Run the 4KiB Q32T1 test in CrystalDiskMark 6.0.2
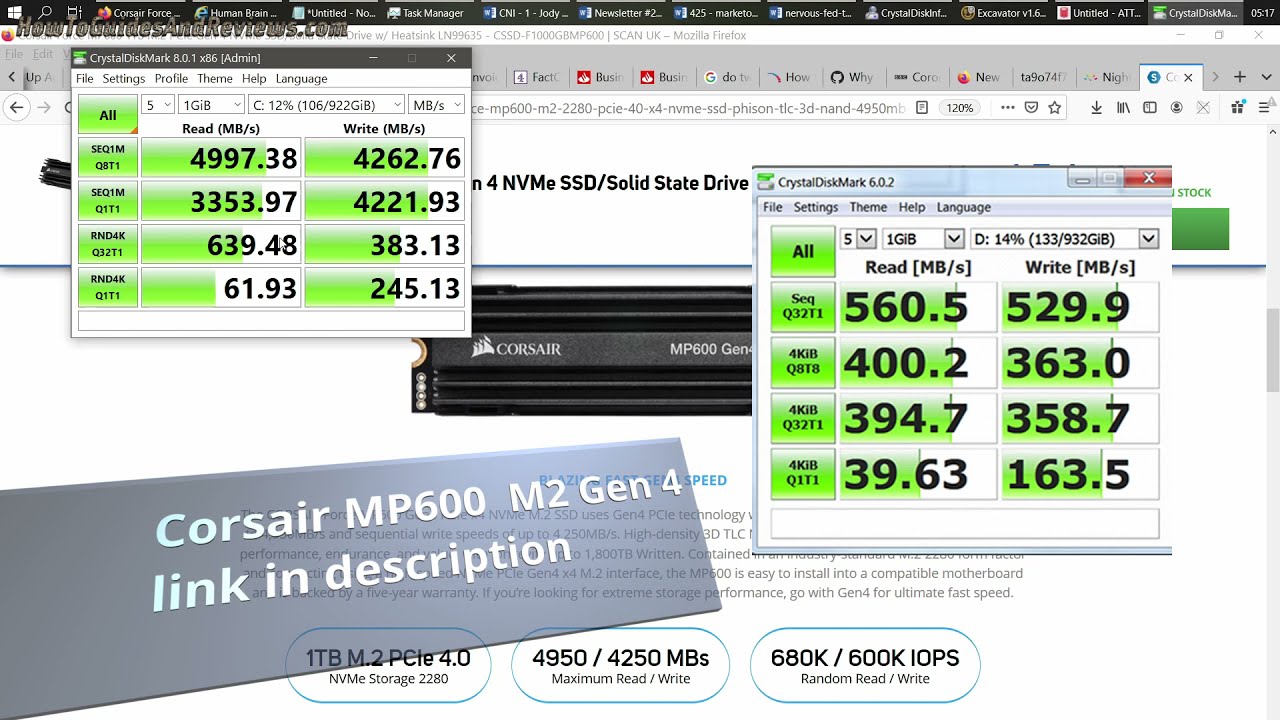The width and height of the screenshot is (1280, 720). pos(803,418)
